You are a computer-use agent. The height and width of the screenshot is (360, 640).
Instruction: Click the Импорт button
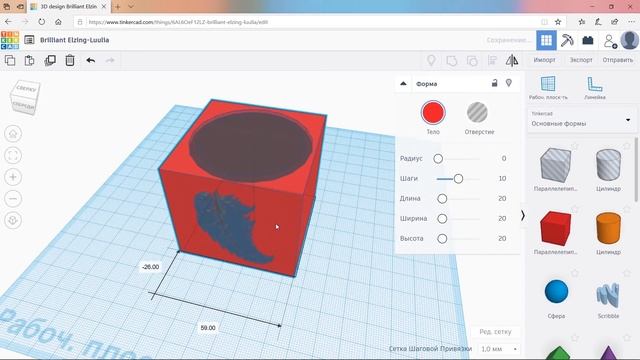point(544,60)
